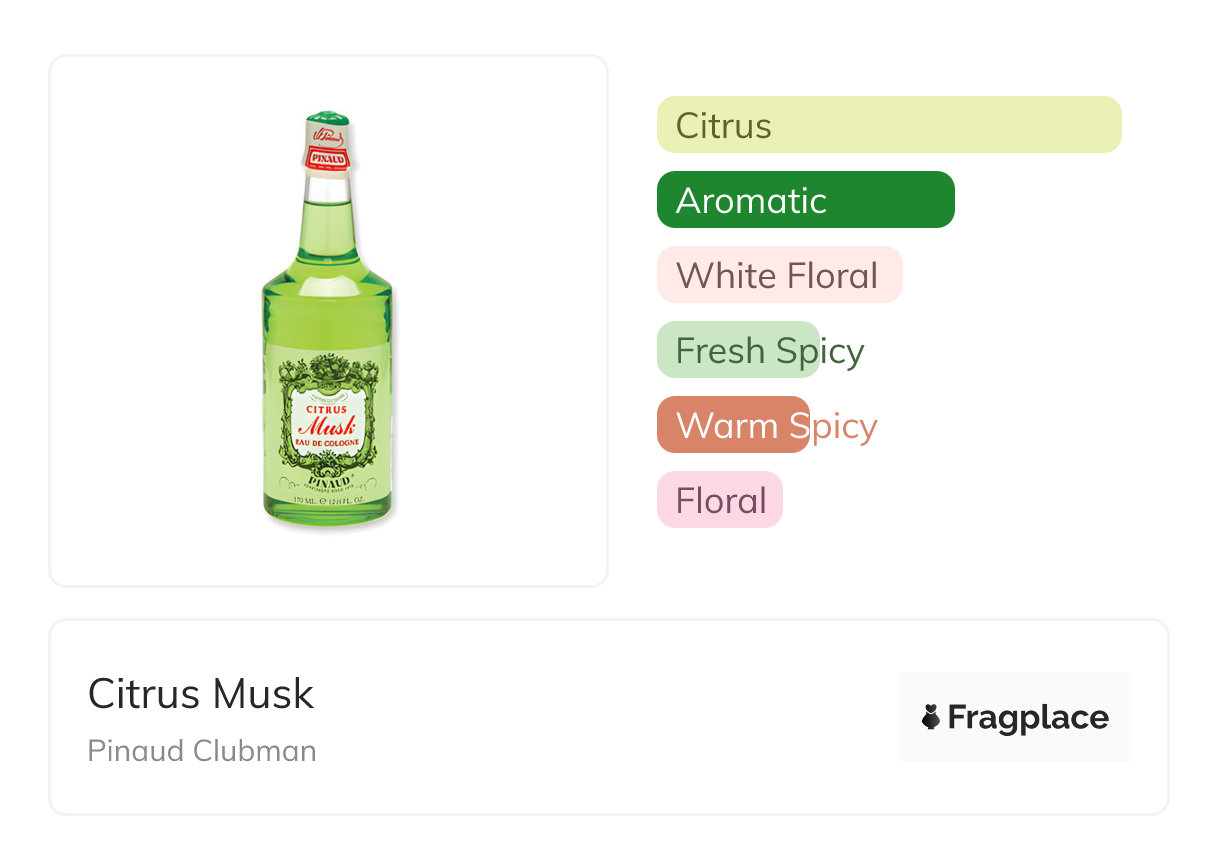Image resolution: width=1218 pixels, height=864 pixels.
Task: Click the White Floral accord bar
Action: [x=779, y=275]
